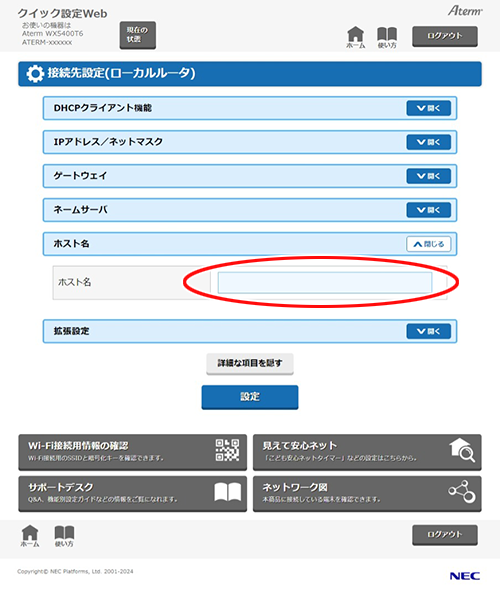
Task: Click the 詳細な項目を隠す button
Action: tap(250, 364)
